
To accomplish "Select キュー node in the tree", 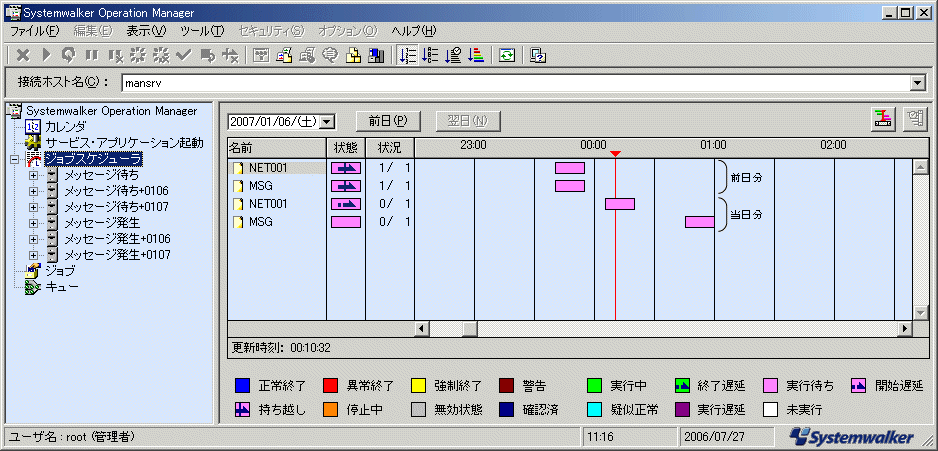I will (62, 287).
